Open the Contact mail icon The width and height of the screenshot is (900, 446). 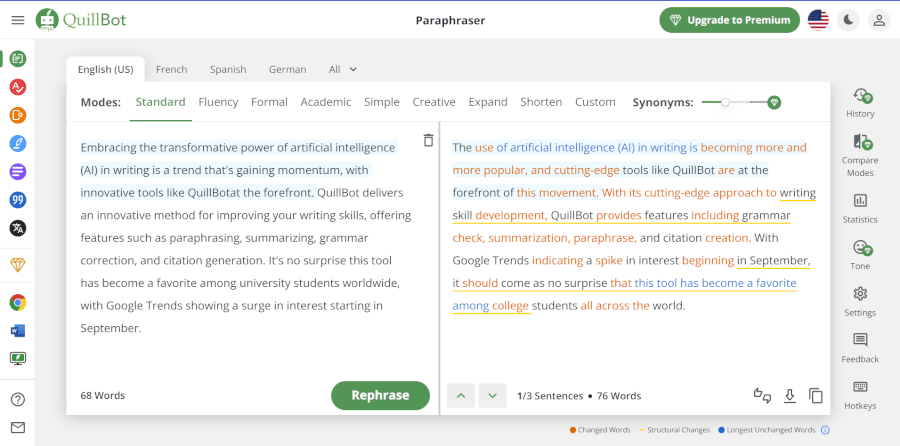point(18,428)
